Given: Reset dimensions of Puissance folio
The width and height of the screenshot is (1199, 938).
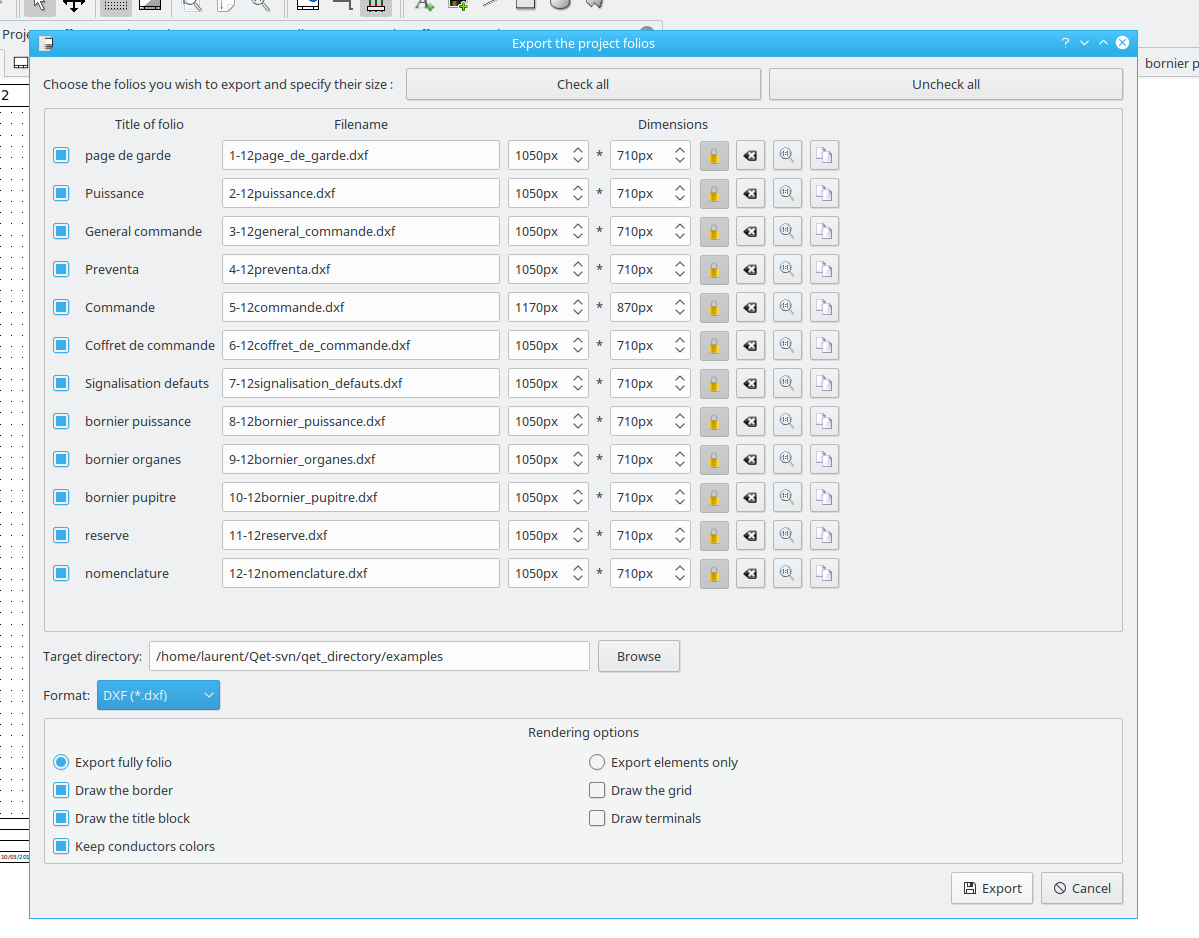Looking at the screenshot, I should pos(750,193).
